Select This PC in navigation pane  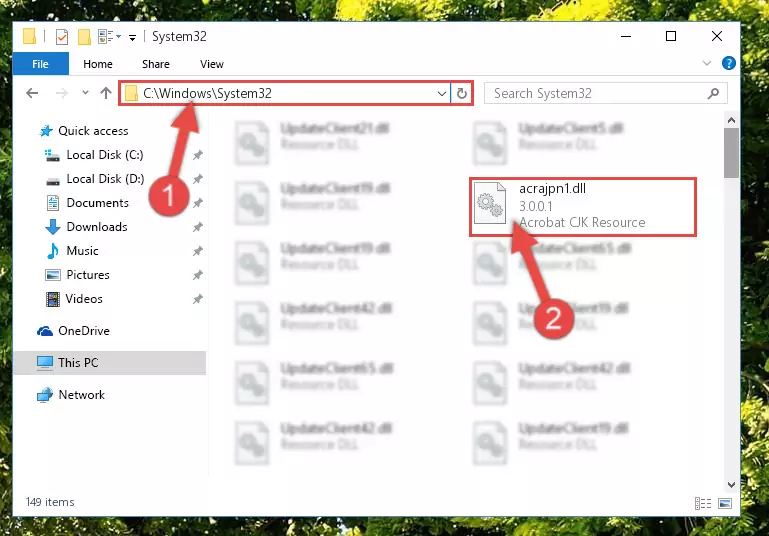tap(110, 363)
